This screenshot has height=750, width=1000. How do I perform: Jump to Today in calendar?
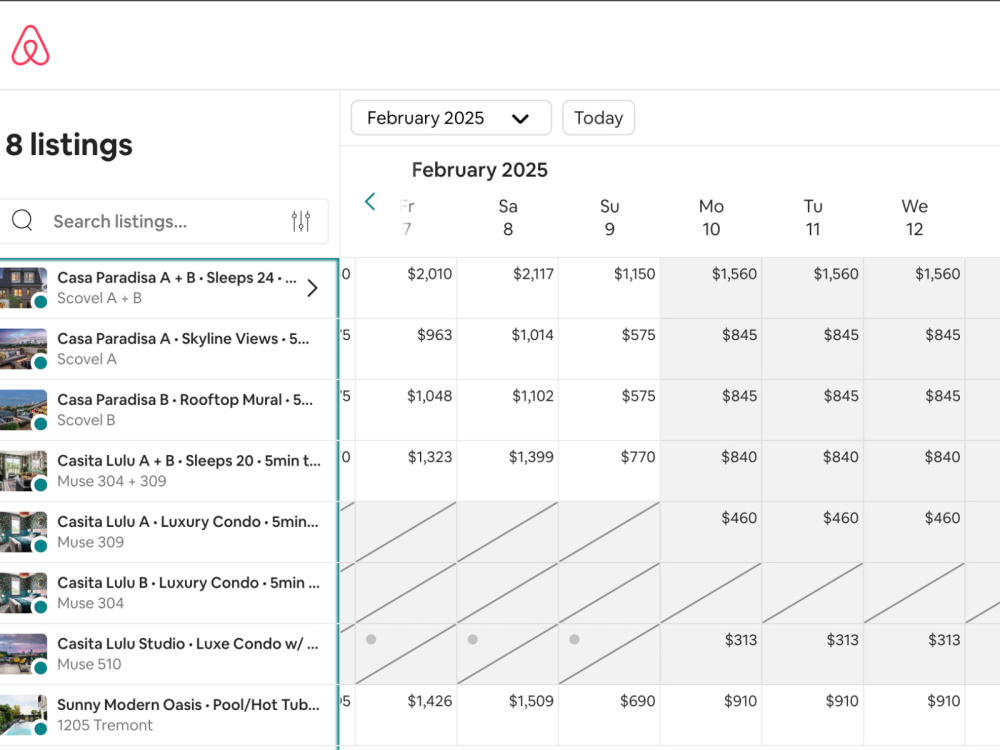[x=598, y=118]
